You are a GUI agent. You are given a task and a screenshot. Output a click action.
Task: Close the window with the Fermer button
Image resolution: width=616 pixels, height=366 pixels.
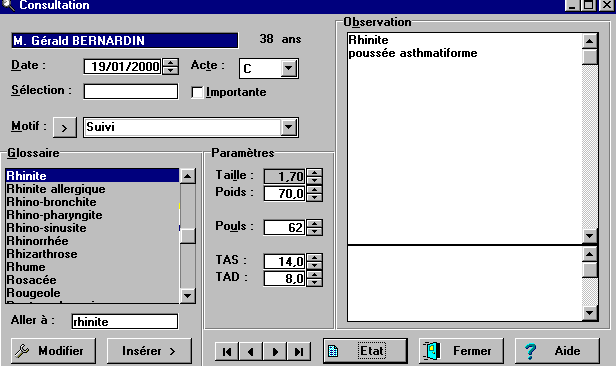(461, 351)
